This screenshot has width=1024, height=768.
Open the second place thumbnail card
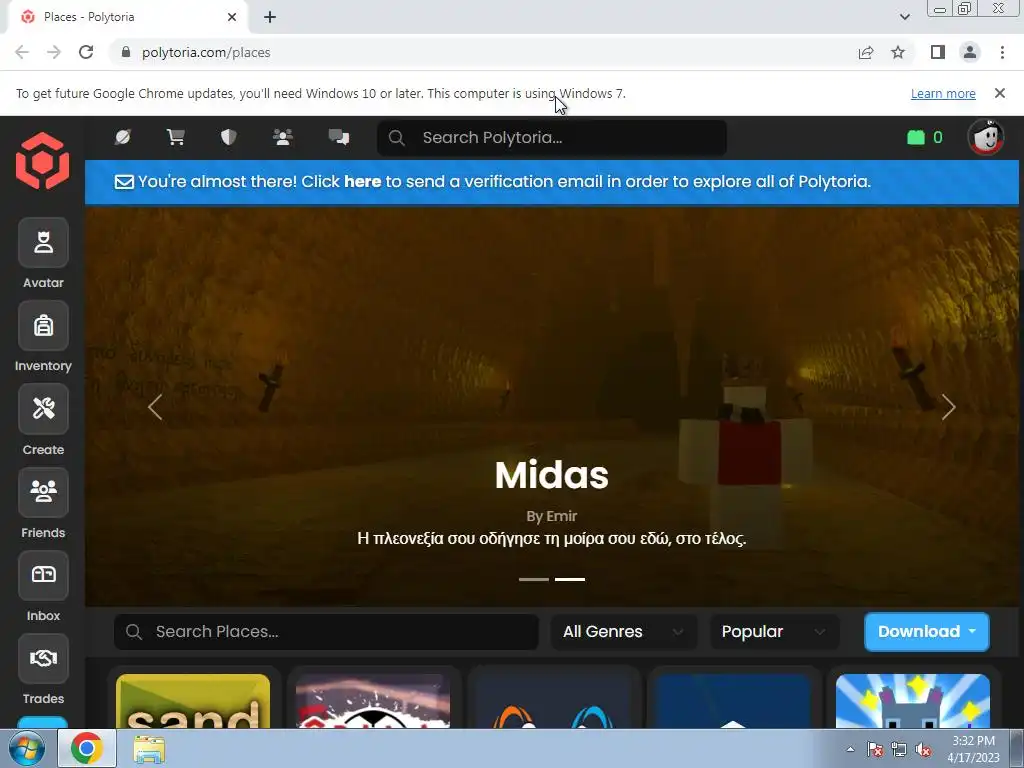tap(373, 701)
